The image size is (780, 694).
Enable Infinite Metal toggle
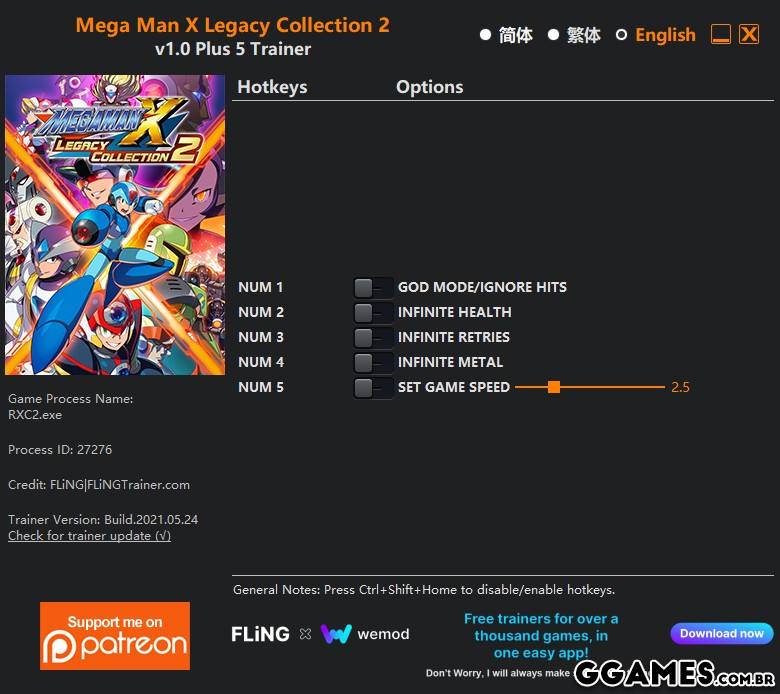point(373,362)
